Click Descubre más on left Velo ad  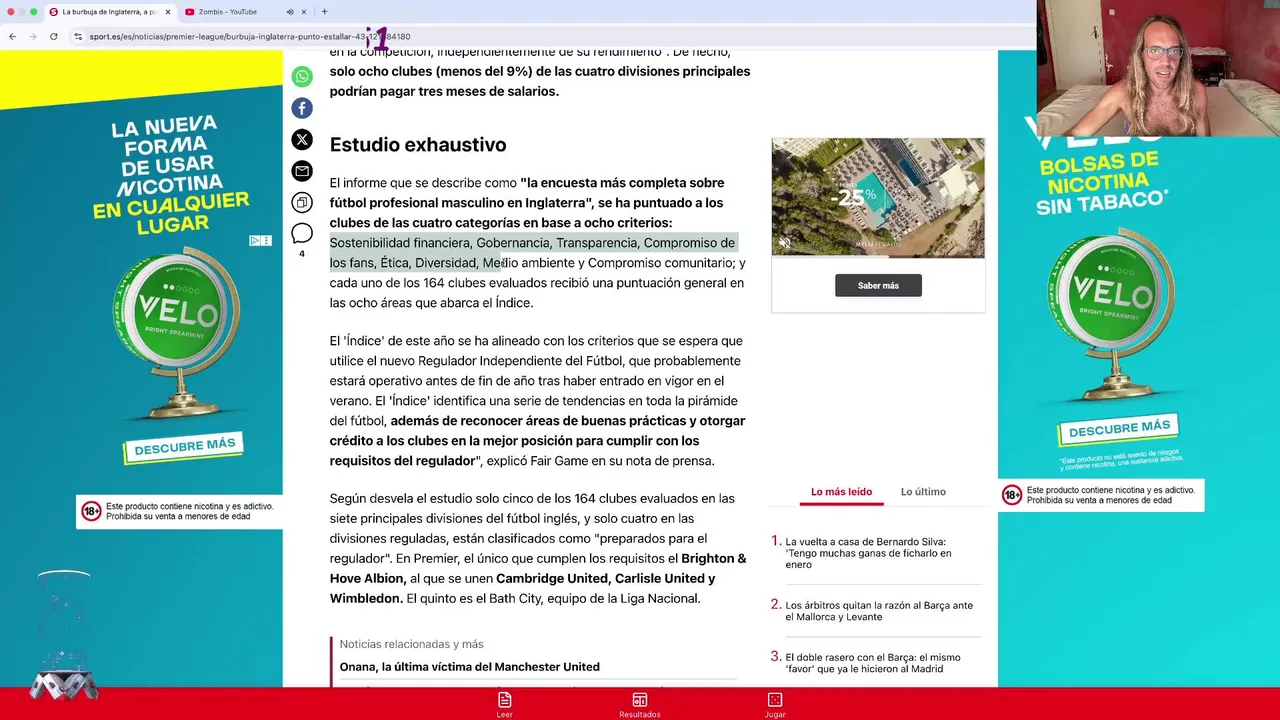coord(185,446)
